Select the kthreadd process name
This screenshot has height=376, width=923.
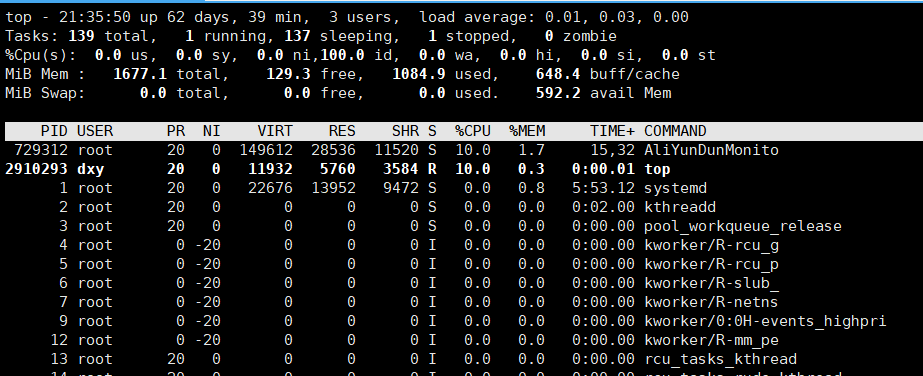coord(680,207)
